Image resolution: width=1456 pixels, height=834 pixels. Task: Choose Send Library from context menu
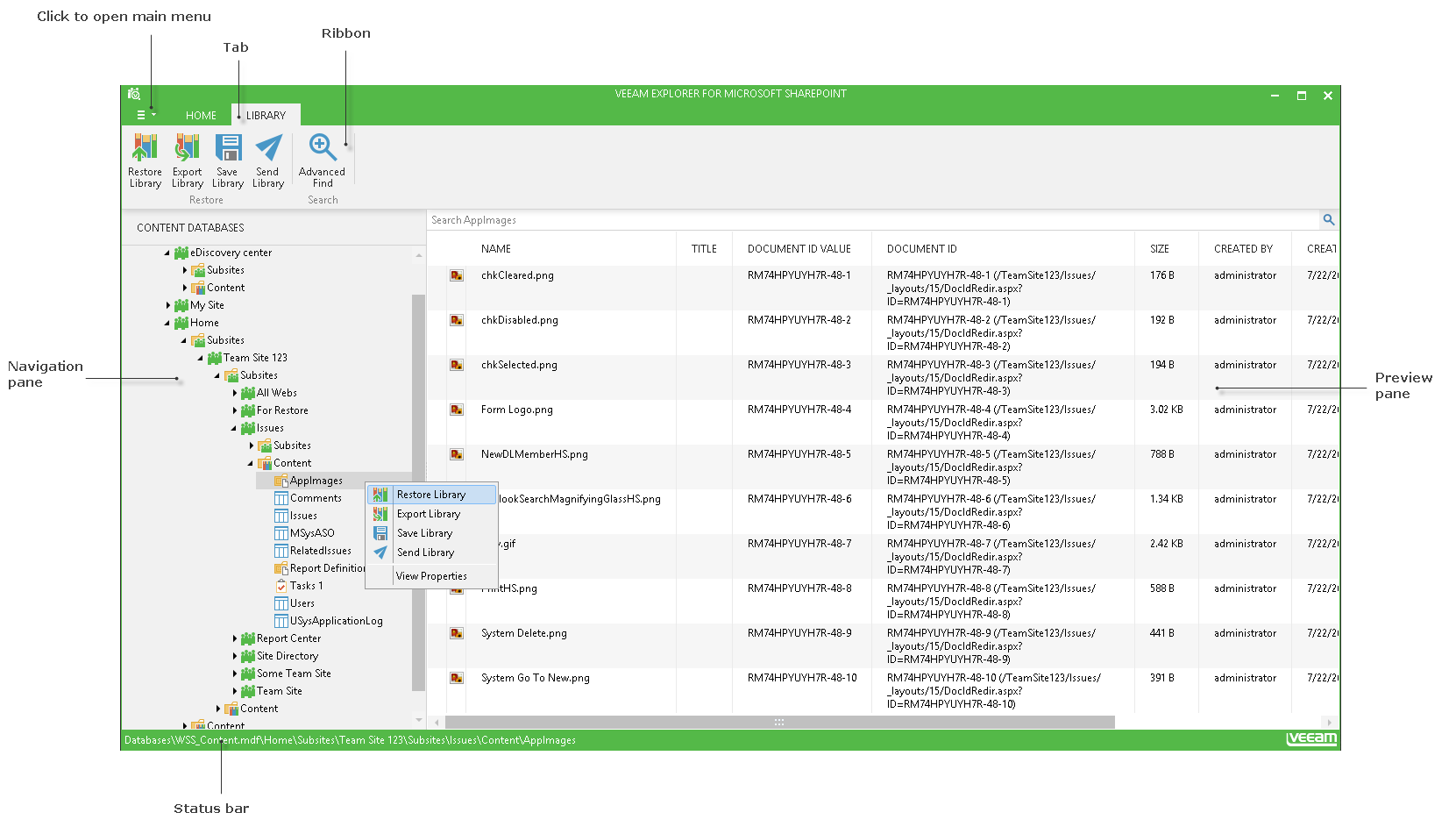[432, 552]
